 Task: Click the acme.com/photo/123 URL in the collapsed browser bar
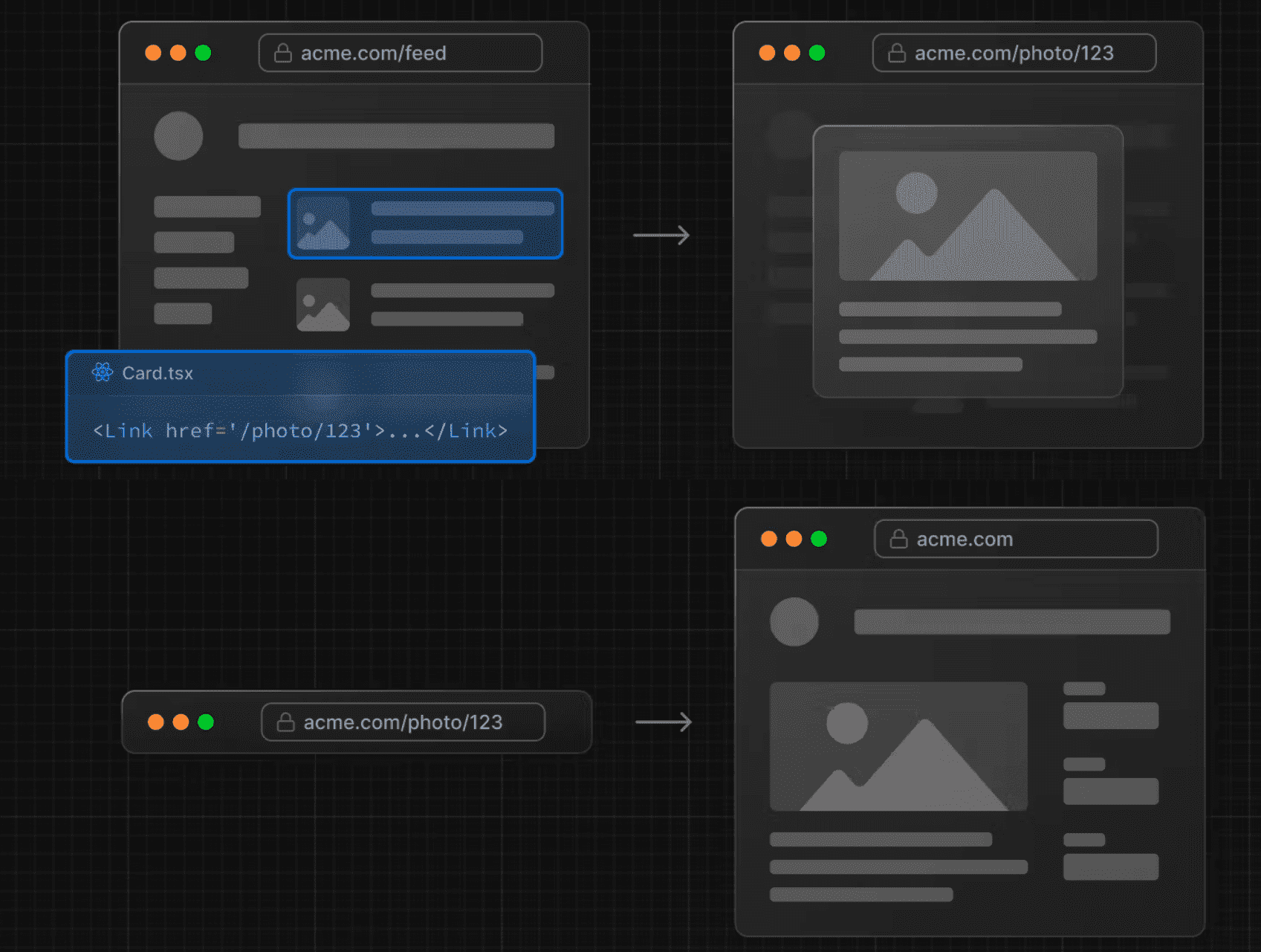(403, 722)
